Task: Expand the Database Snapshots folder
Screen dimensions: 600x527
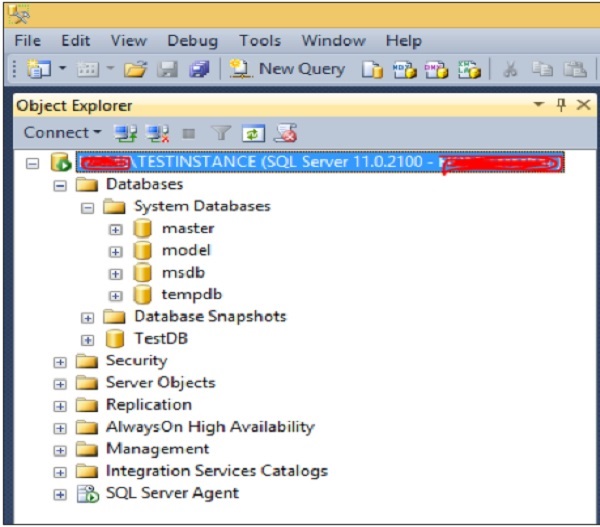Action: 88,318
